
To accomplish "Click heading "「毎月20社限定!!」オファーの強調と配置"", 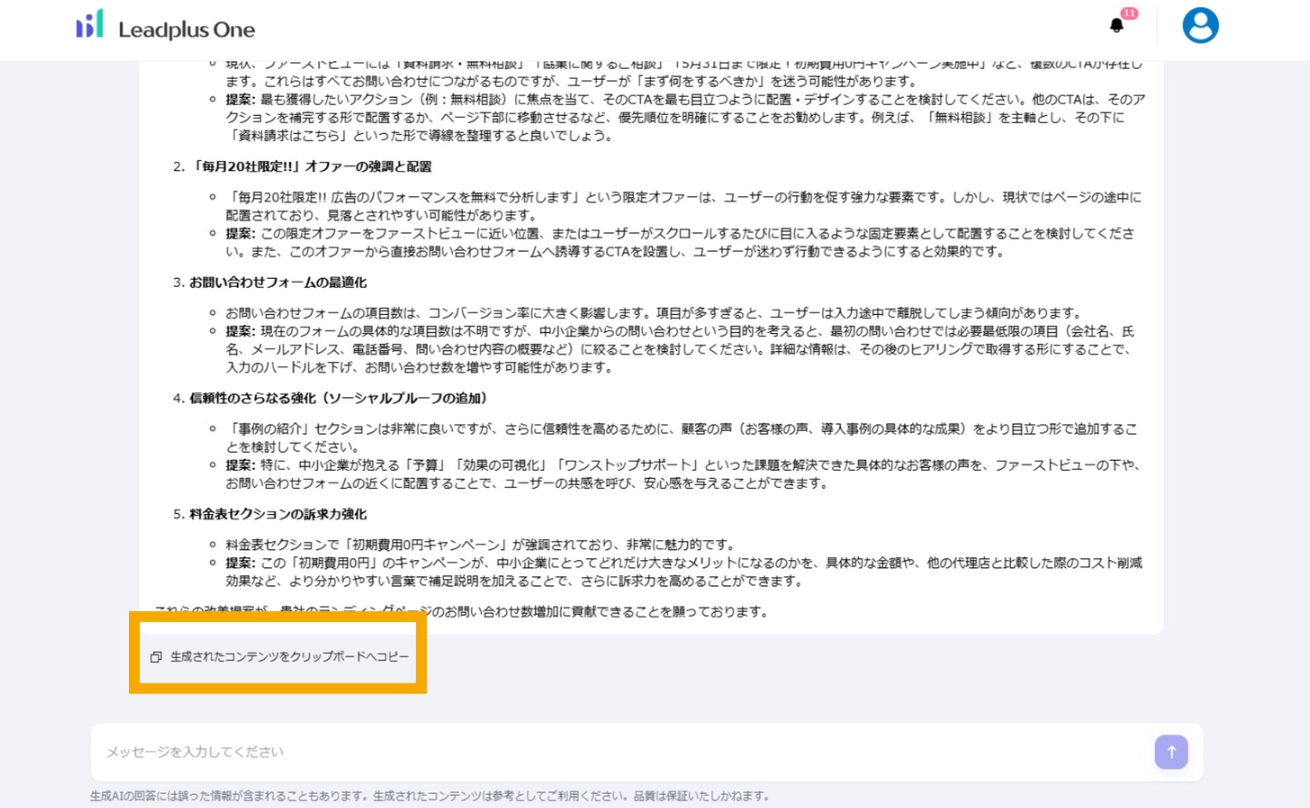I will pyautogui.click(x=310, y=166).
